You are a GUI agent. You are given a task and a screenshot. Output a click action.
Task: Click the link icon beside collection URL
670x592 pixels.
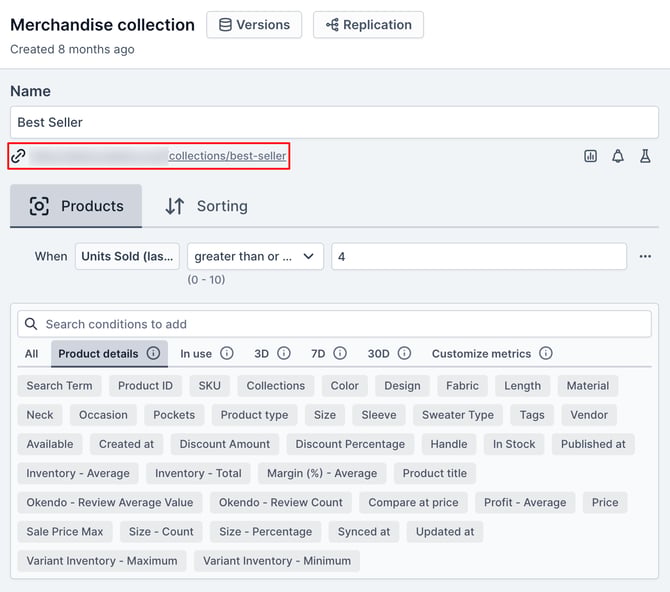click(x=18, y=156)
